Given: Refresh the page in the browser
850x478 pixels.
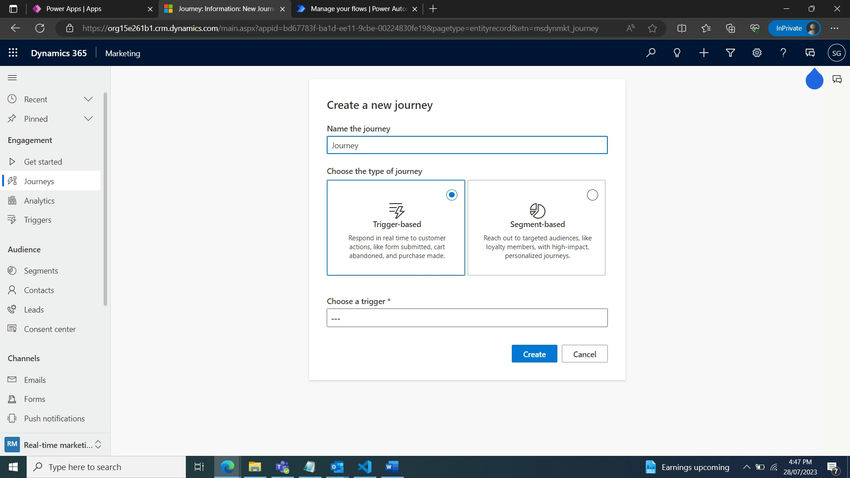Looking at the screenshot, I should (40, 28).
